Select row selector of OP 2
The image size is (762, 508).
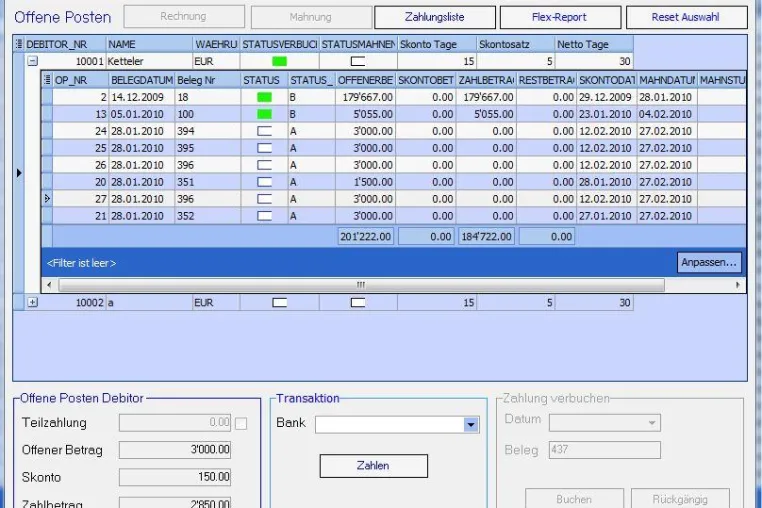tap(47, 97)
